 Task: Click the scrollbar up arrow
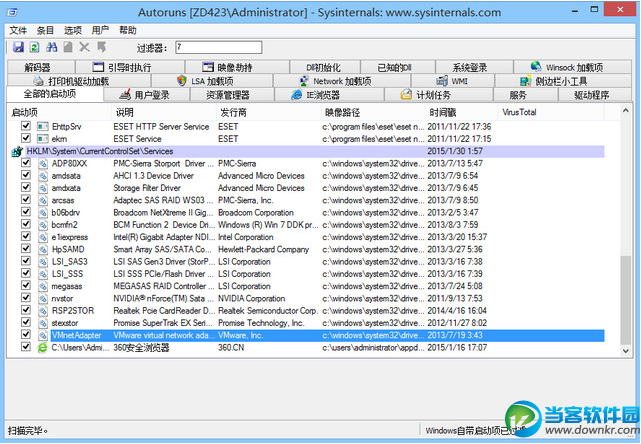(625, 111)
